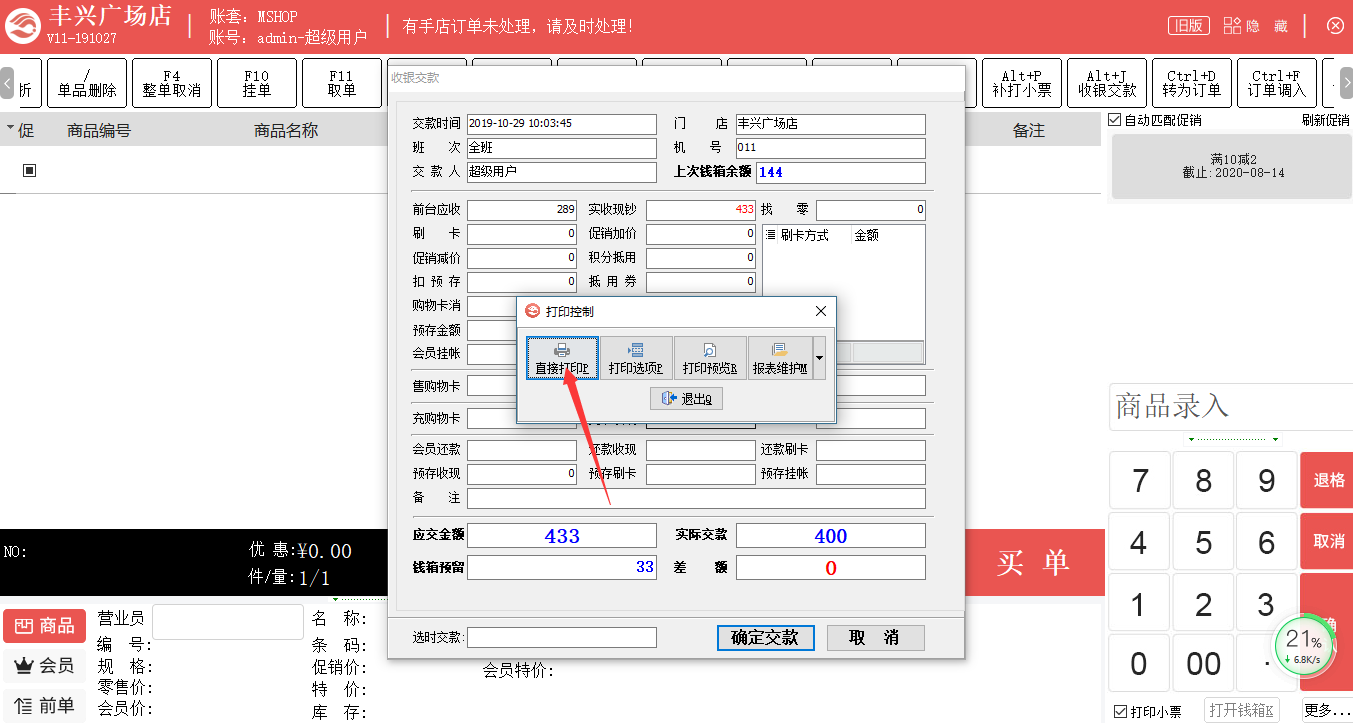Click the 商品编号 column header
The width and height of the screenshot is (1353, 723).
(x=99, y=130)
